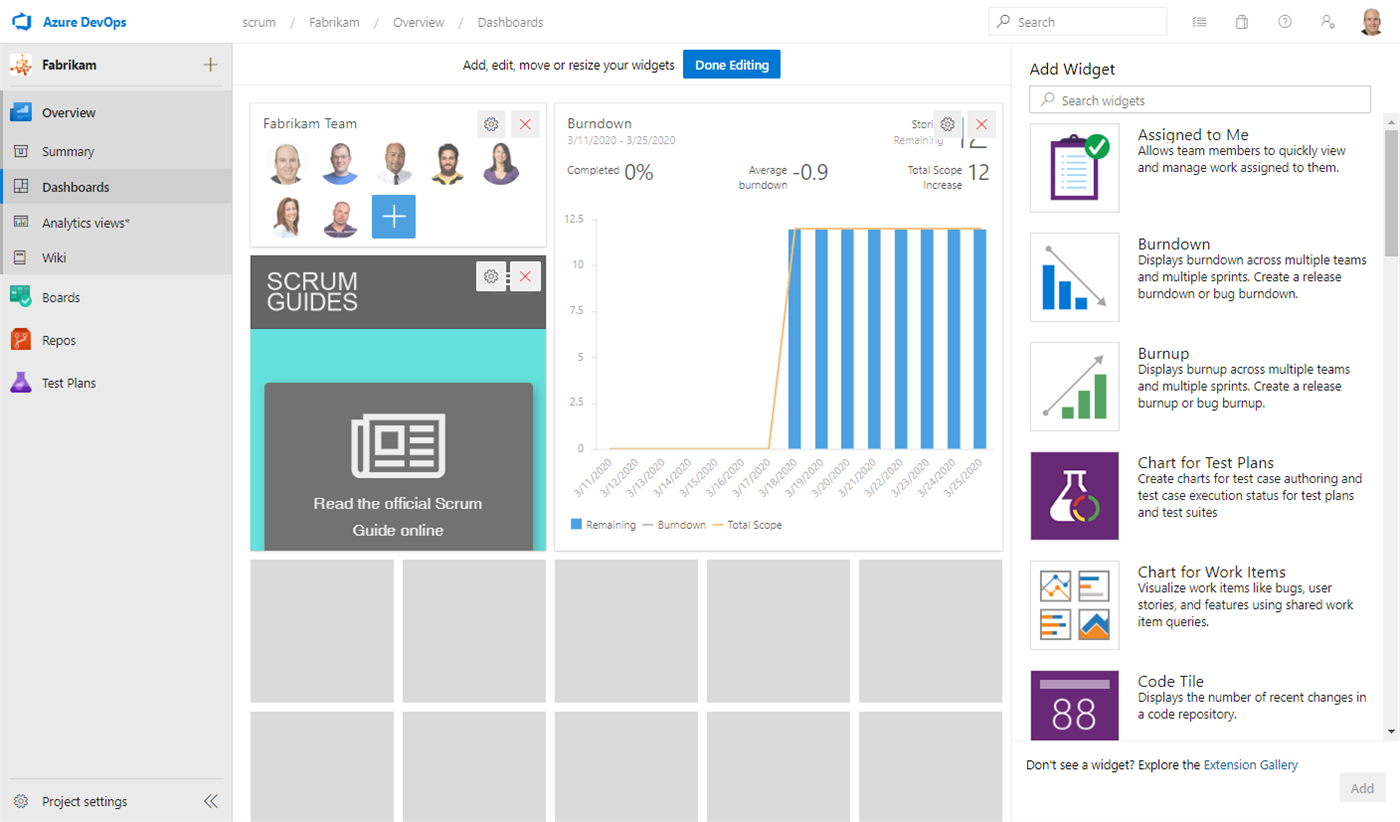Open the Marketplace shopping bag icon
The image size is (1400, 822).
(x=1242, y=22)
